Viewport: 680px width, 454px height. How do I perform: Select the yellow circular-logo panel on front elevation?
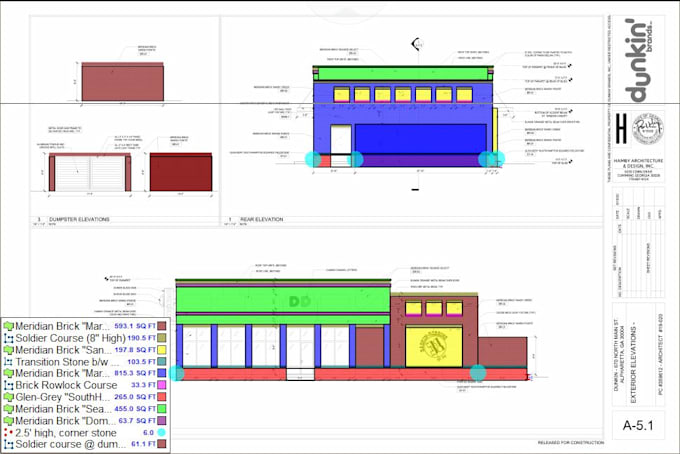(434, 347)
